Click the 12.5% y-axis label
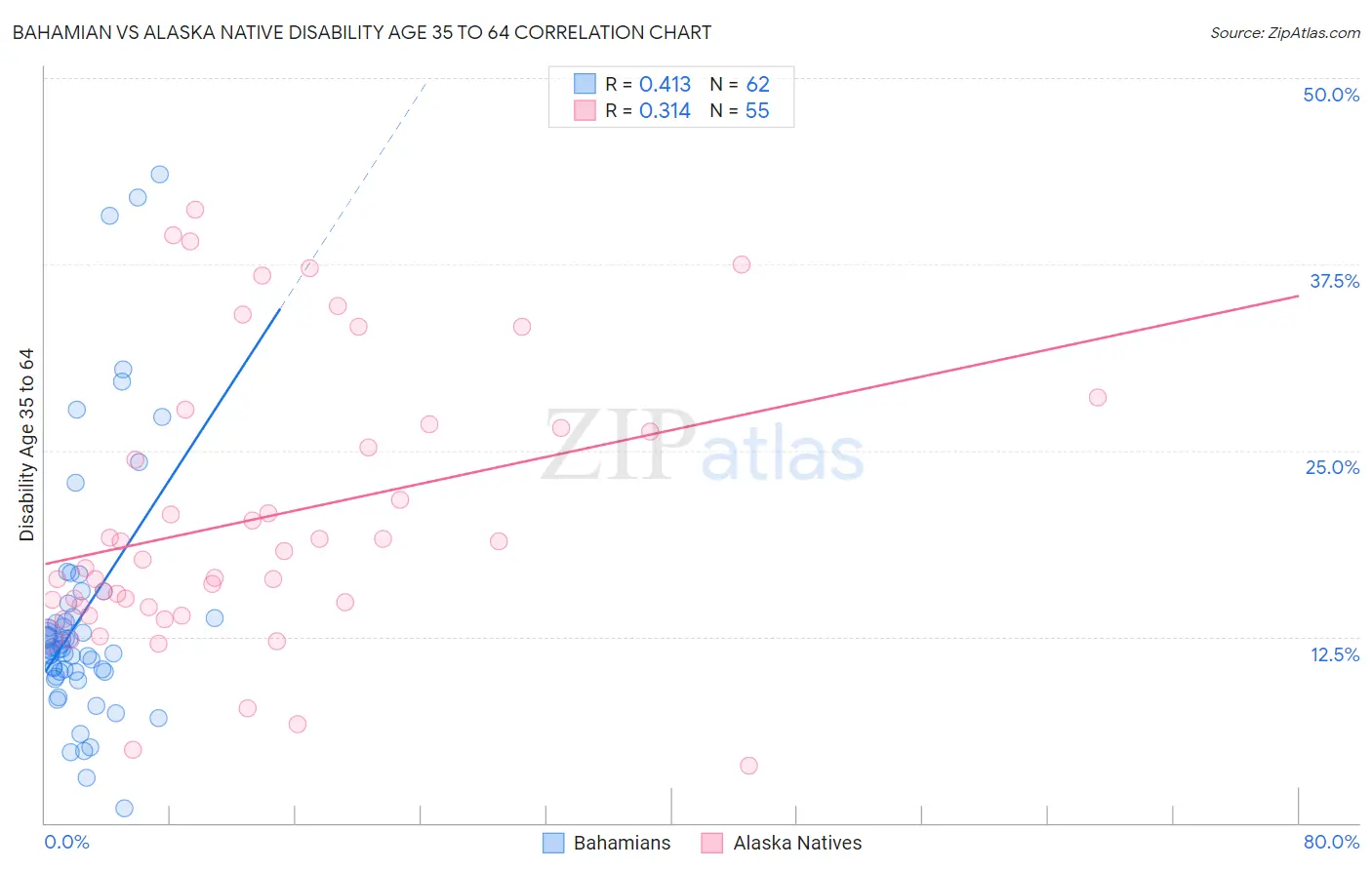 click(x=1334, y=654)
